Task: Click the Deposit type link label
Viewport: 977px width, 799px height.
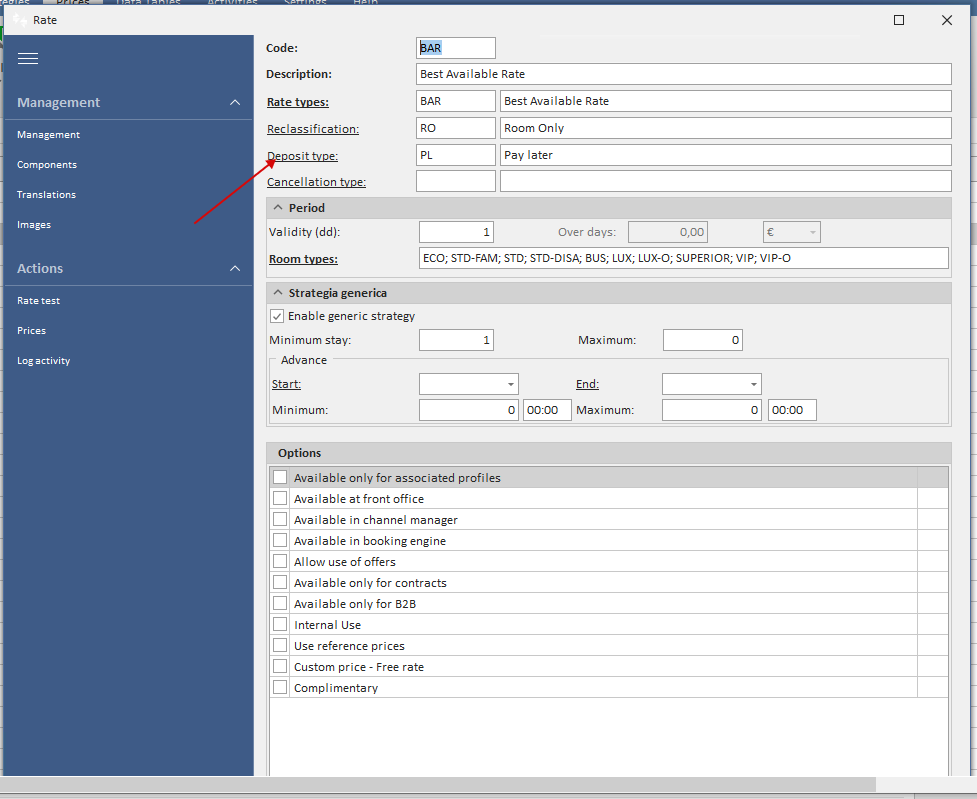Action: (x=302, y=156)
